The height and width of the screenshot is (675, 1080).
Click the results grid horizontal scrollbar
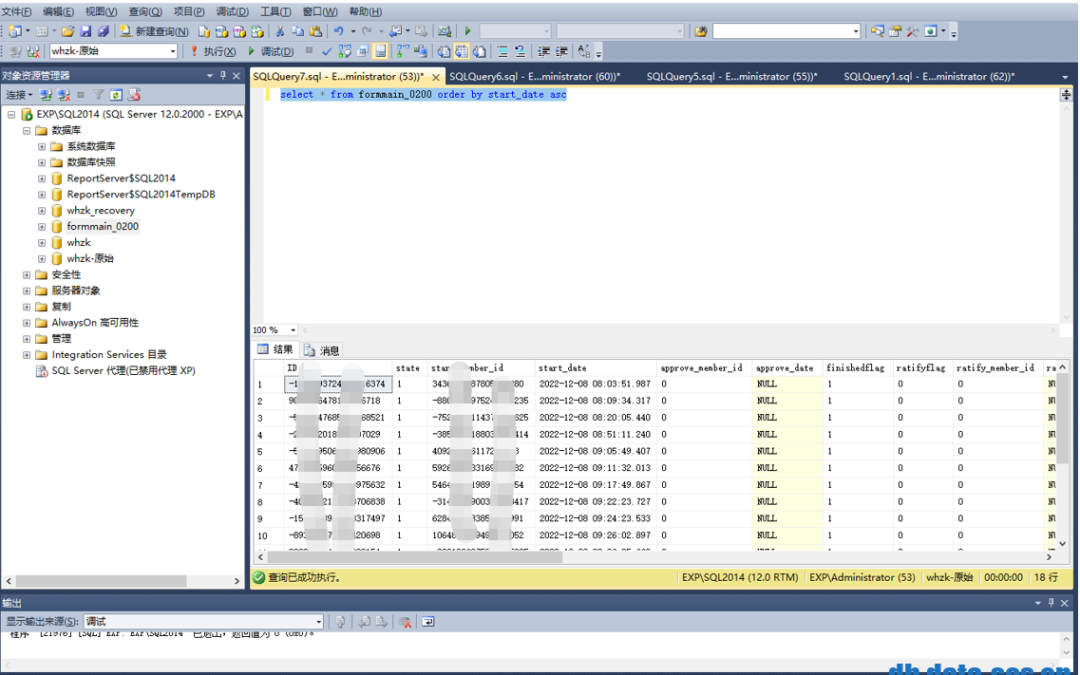tap(415, 557)
